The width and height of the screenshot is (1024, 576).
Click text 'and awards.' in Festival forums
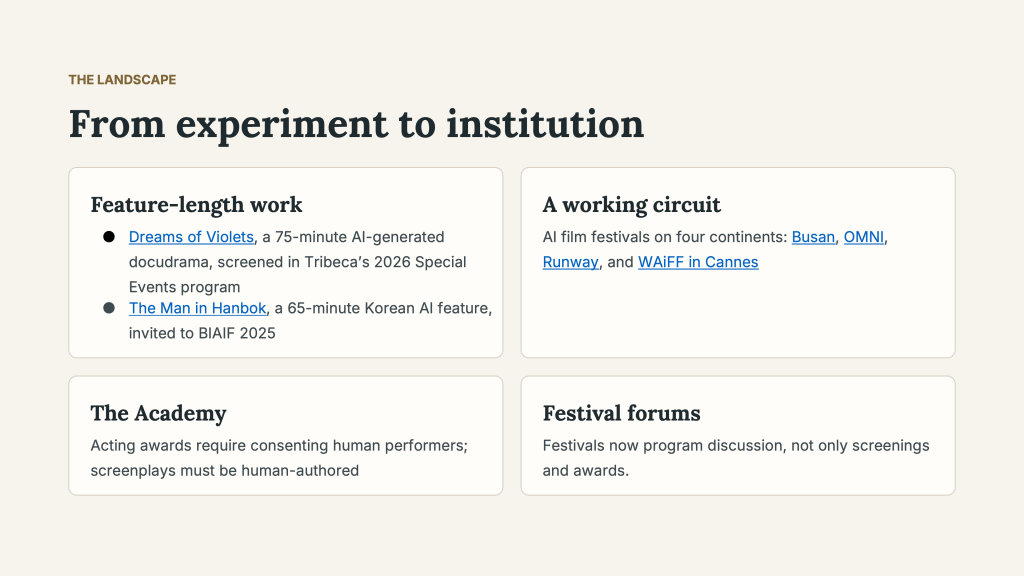(585, 470)
